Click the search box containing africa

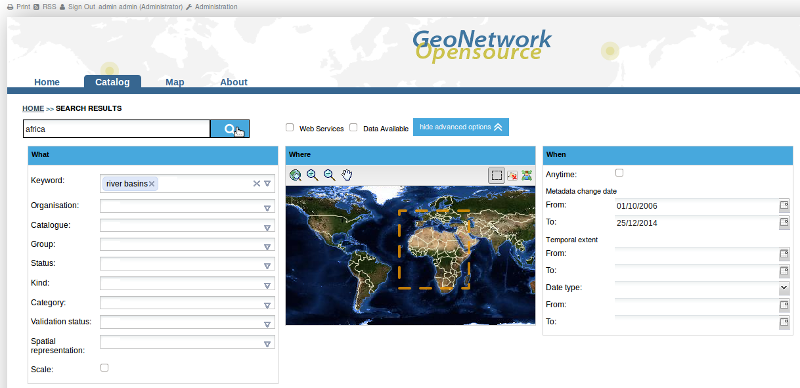click(x=116, y=129)
